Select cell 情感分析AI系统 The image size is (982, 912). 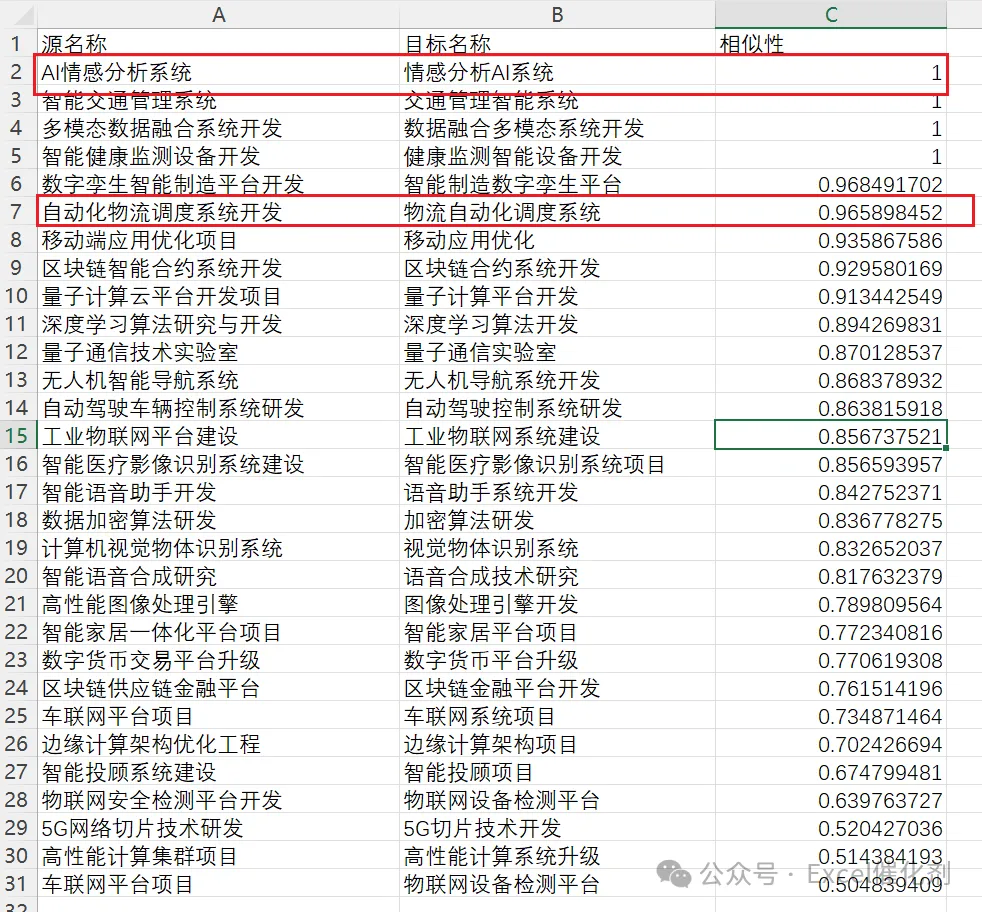coord(557,72)
